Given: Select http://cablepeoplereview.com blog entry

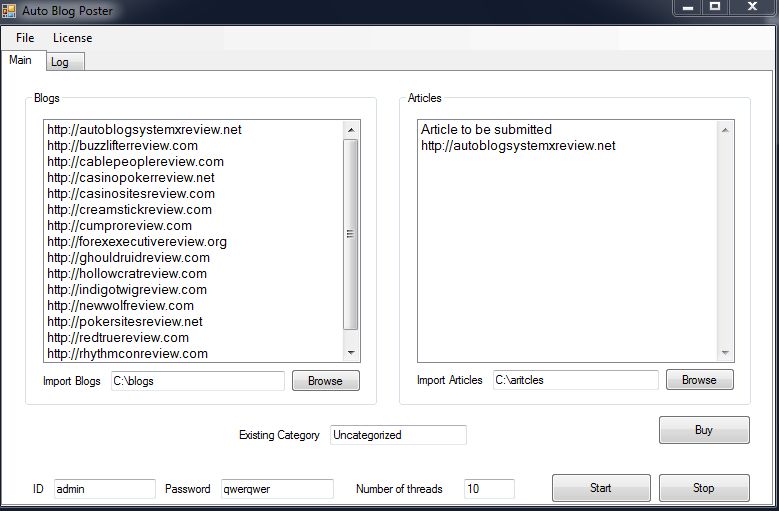Looking at the screenshot, I should coord(135,161).
